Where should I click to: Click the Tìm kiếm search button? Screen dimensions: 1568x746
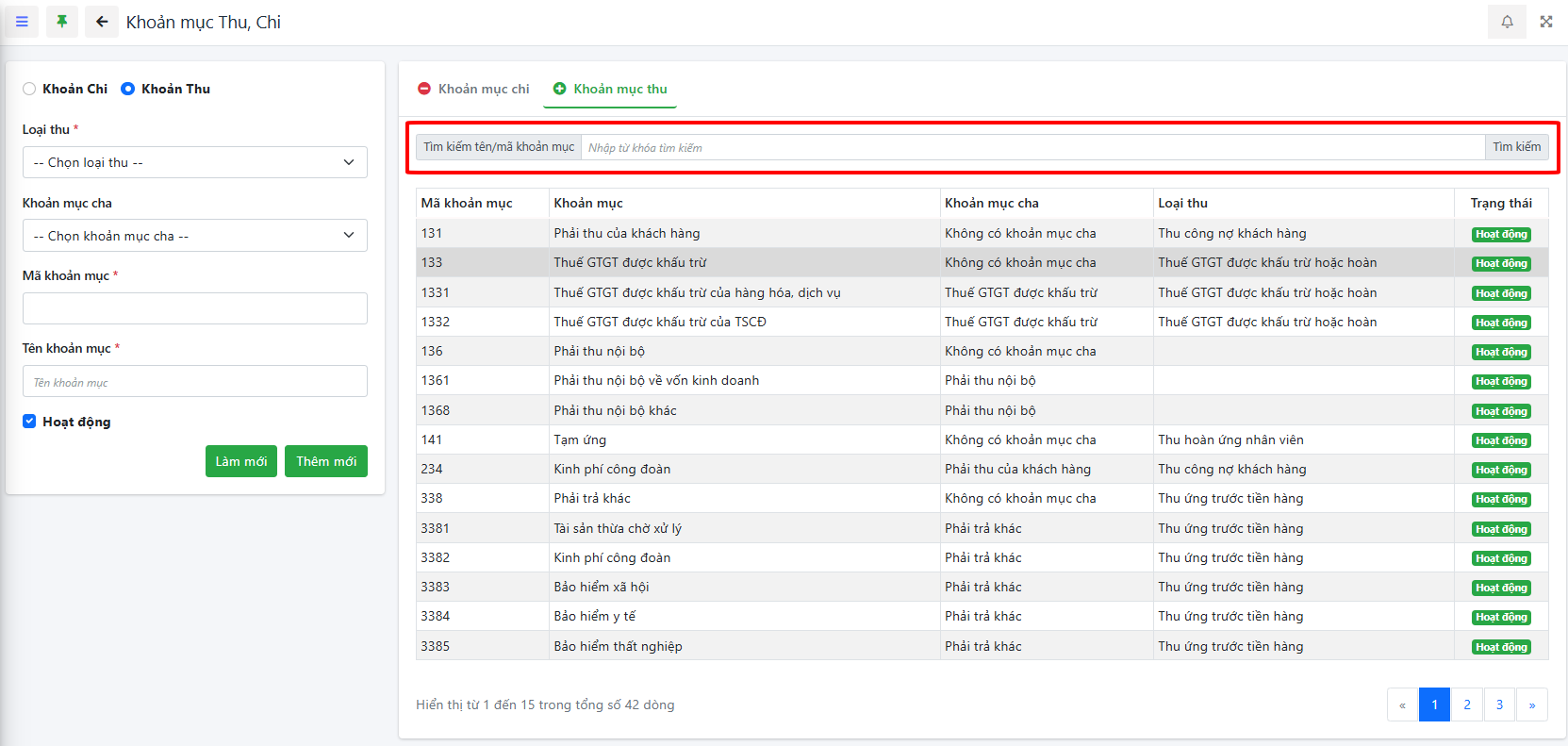pos(1516,147)
